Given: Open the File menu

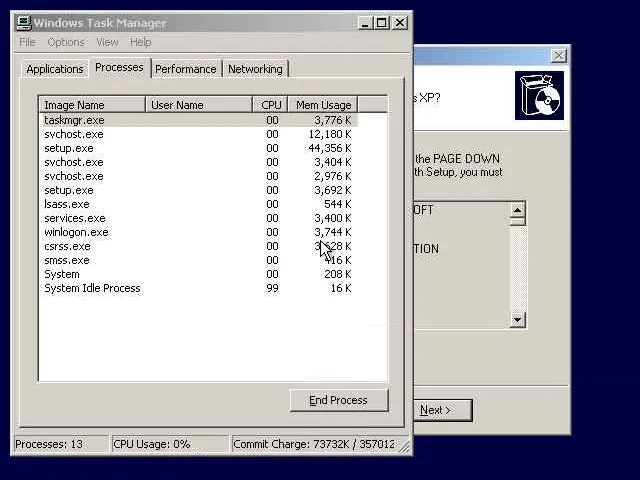Looking at the screenshot, I should coord(27,42).
